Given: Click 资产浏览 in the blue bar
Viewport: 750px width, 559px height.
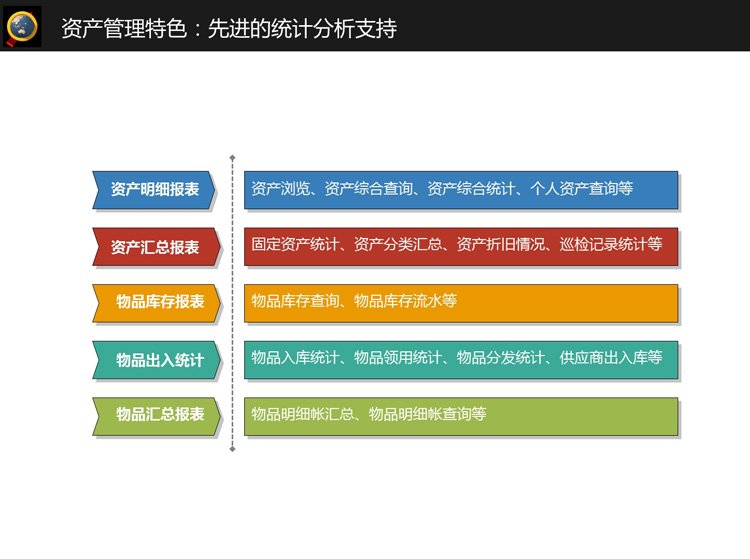Looking at the screenshot, I should pos(281,188).
